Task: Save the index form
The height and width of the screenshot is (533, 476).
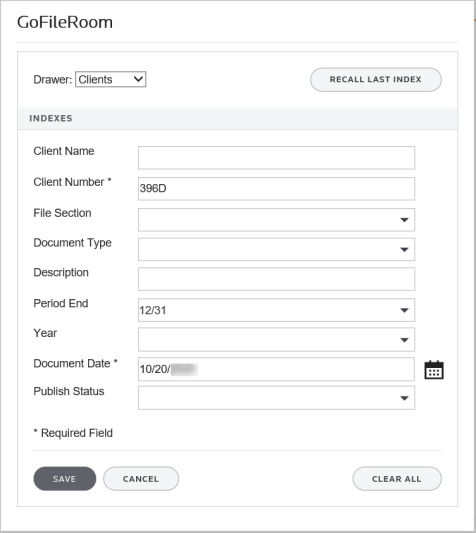Action: click(x=65, y=479)
